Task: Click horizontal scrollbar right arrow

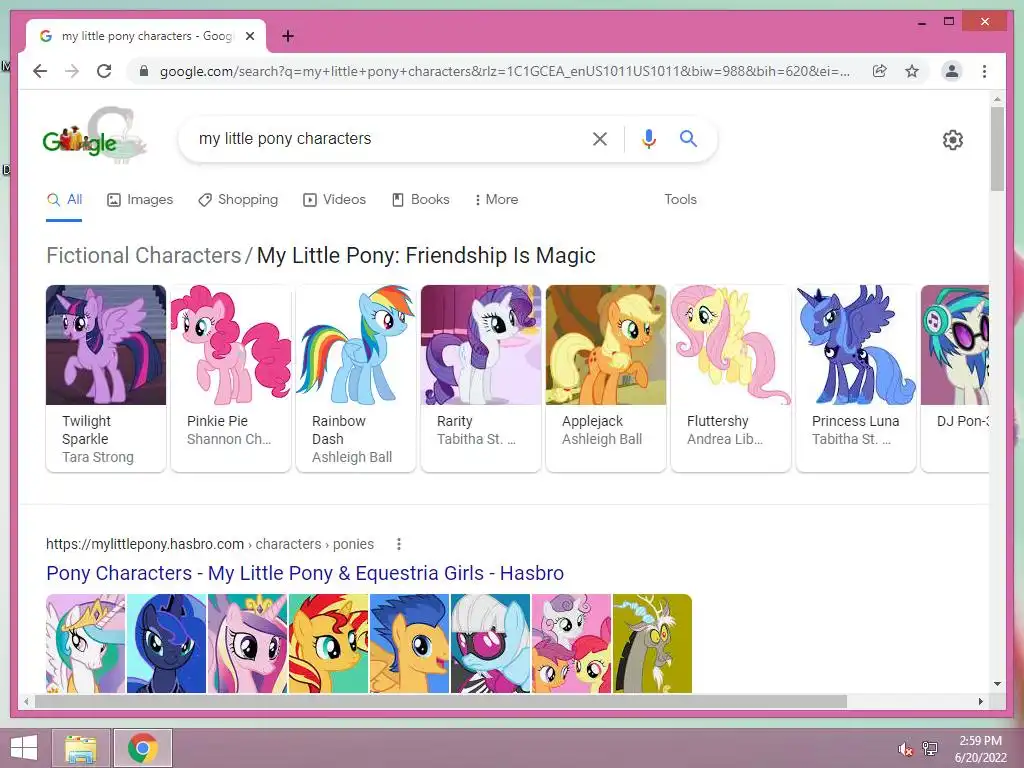Action: (980, 701)
